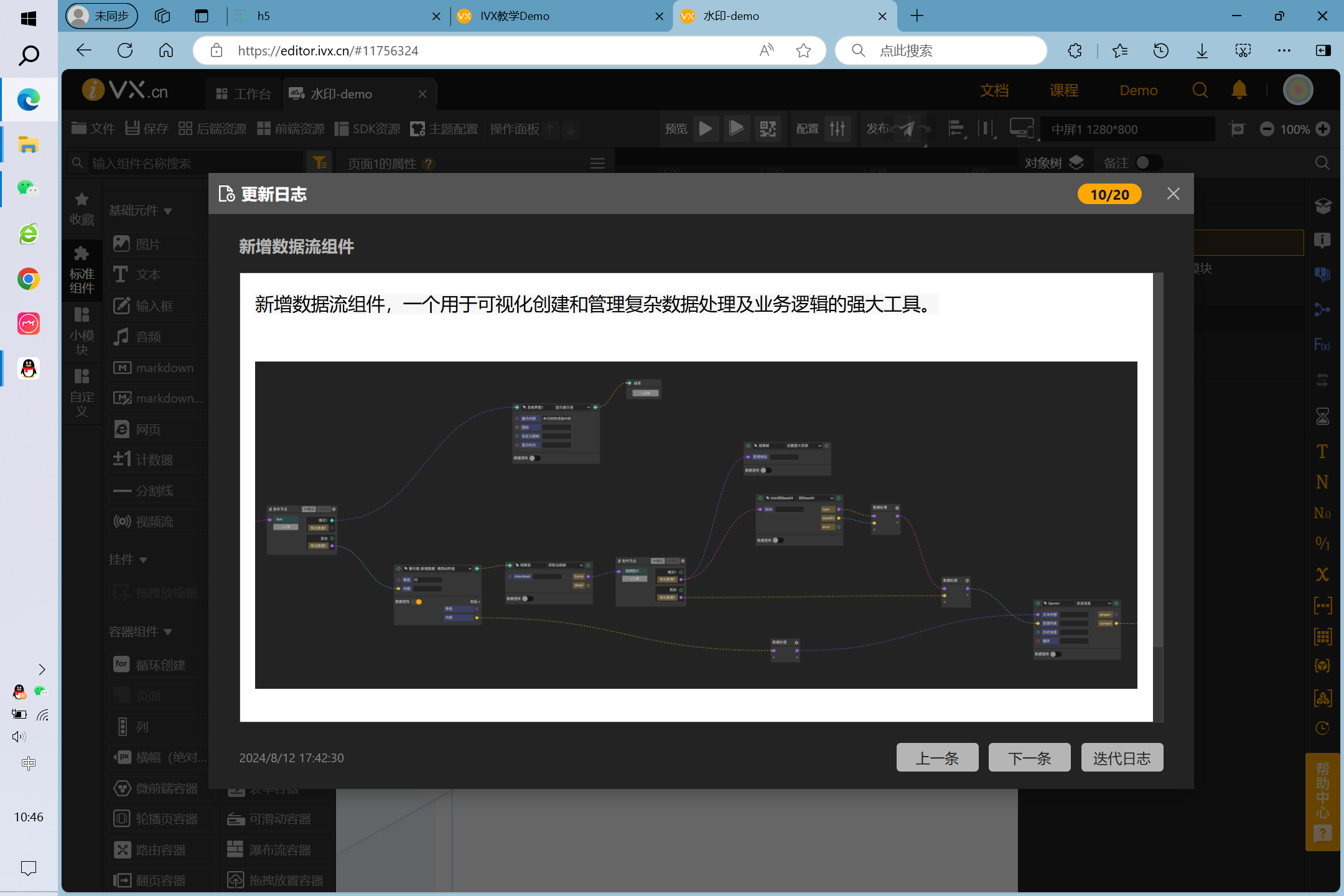Image resolution: width=1344 pixels, height=896 pixels.
Task: Close the 水印-demo editor tab
Action: click(x=422, y=94)
